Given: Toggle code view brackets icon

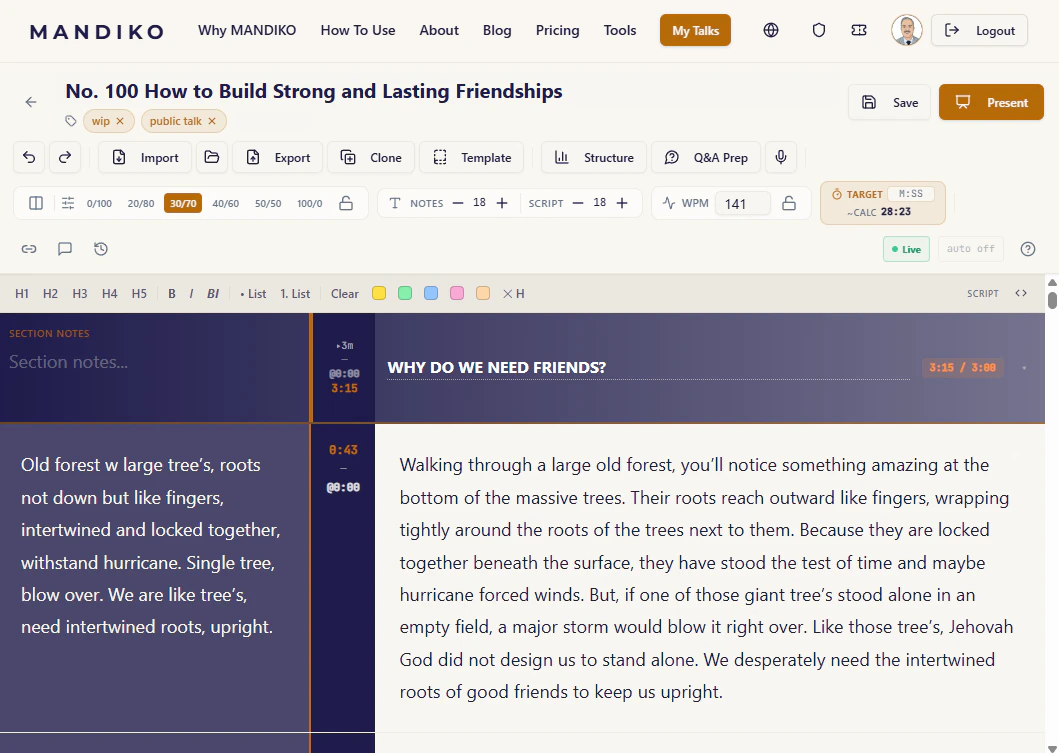Looking at the screenshot, I should click(x=1021, y=293).
